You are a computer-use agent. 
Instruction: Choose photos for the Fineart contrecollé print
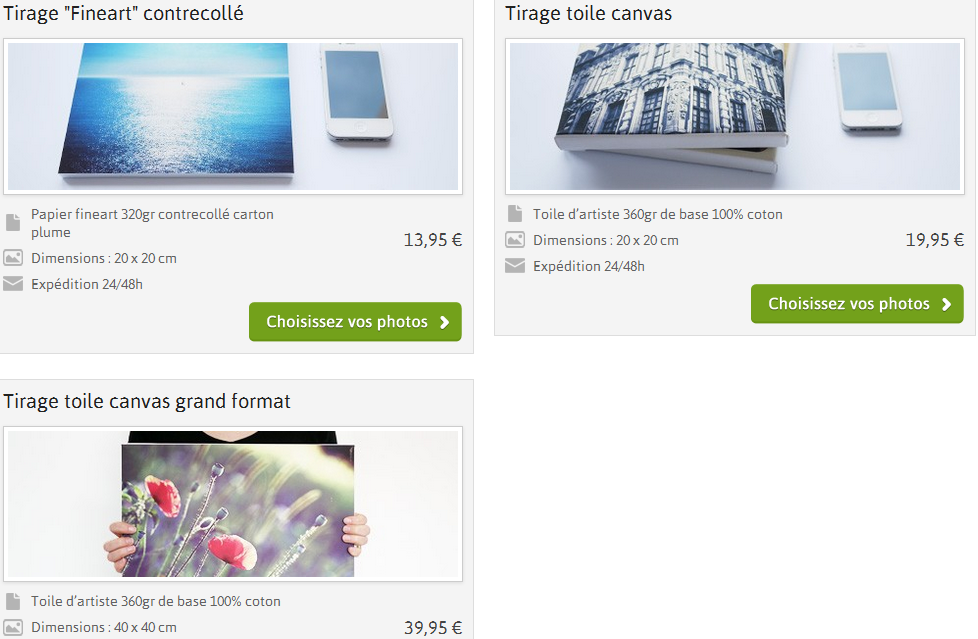355,321
